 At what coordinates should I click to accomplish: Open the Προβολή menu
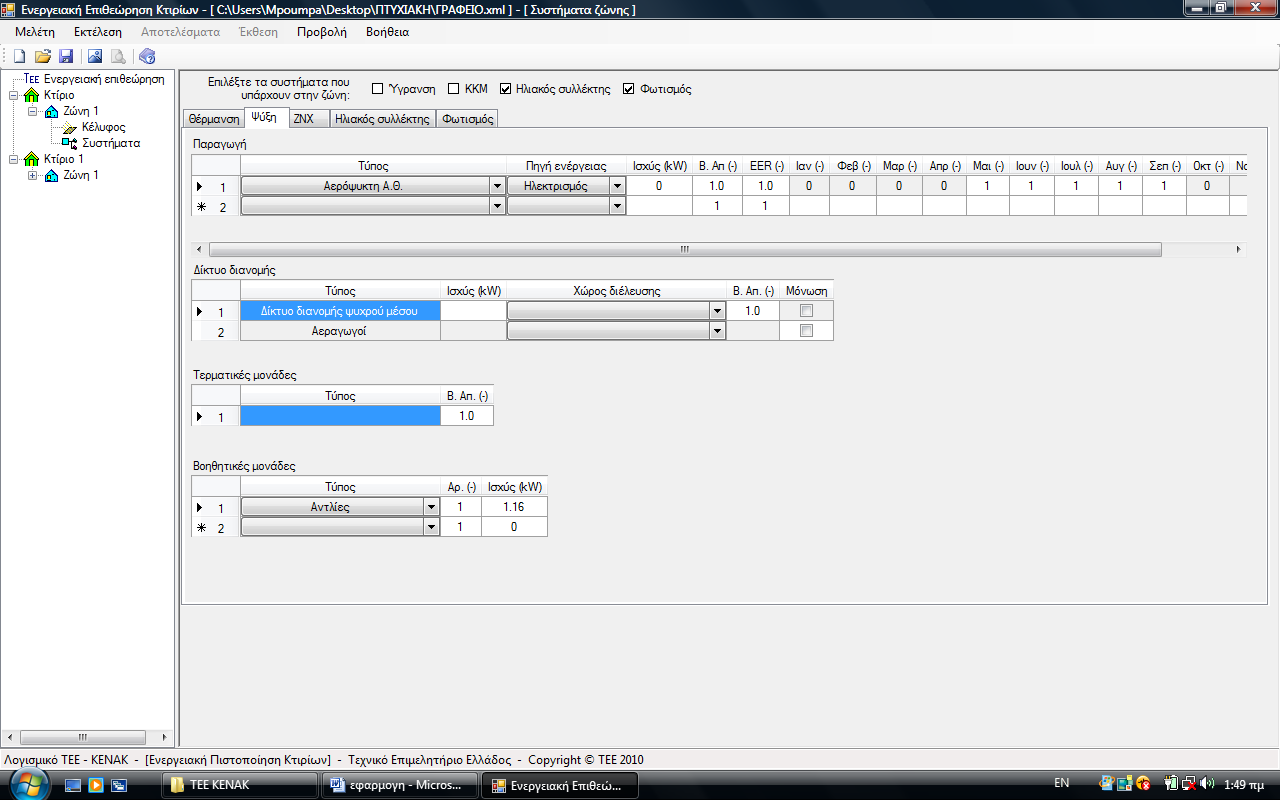click(322, 32)
